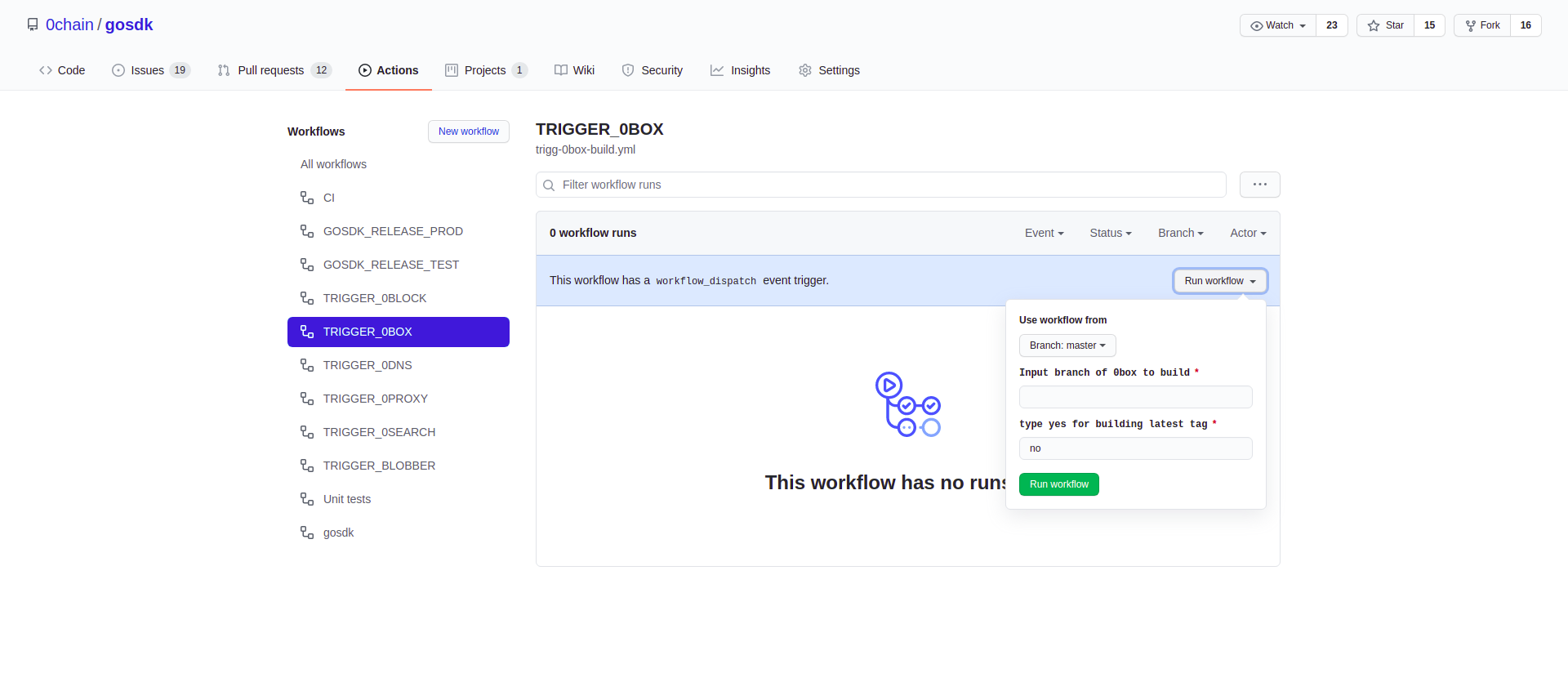Select the Unit tests workflow
1568x682 pixels.
tap(399, 499)
